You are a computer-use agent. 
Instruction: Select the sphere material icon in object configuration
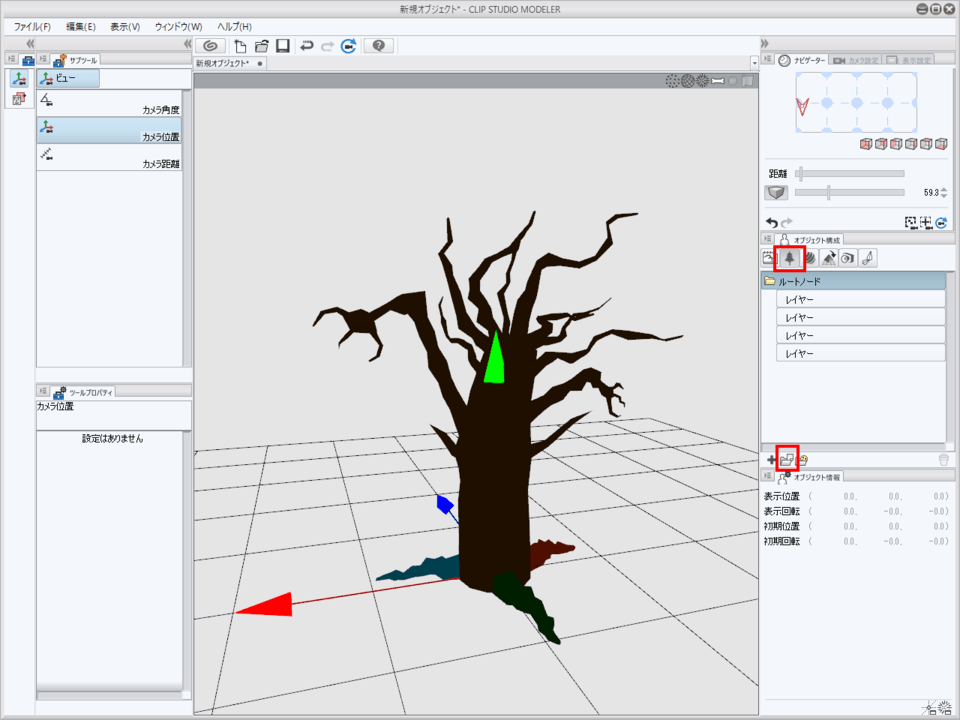pyautogui.click(x=809, y=258)
